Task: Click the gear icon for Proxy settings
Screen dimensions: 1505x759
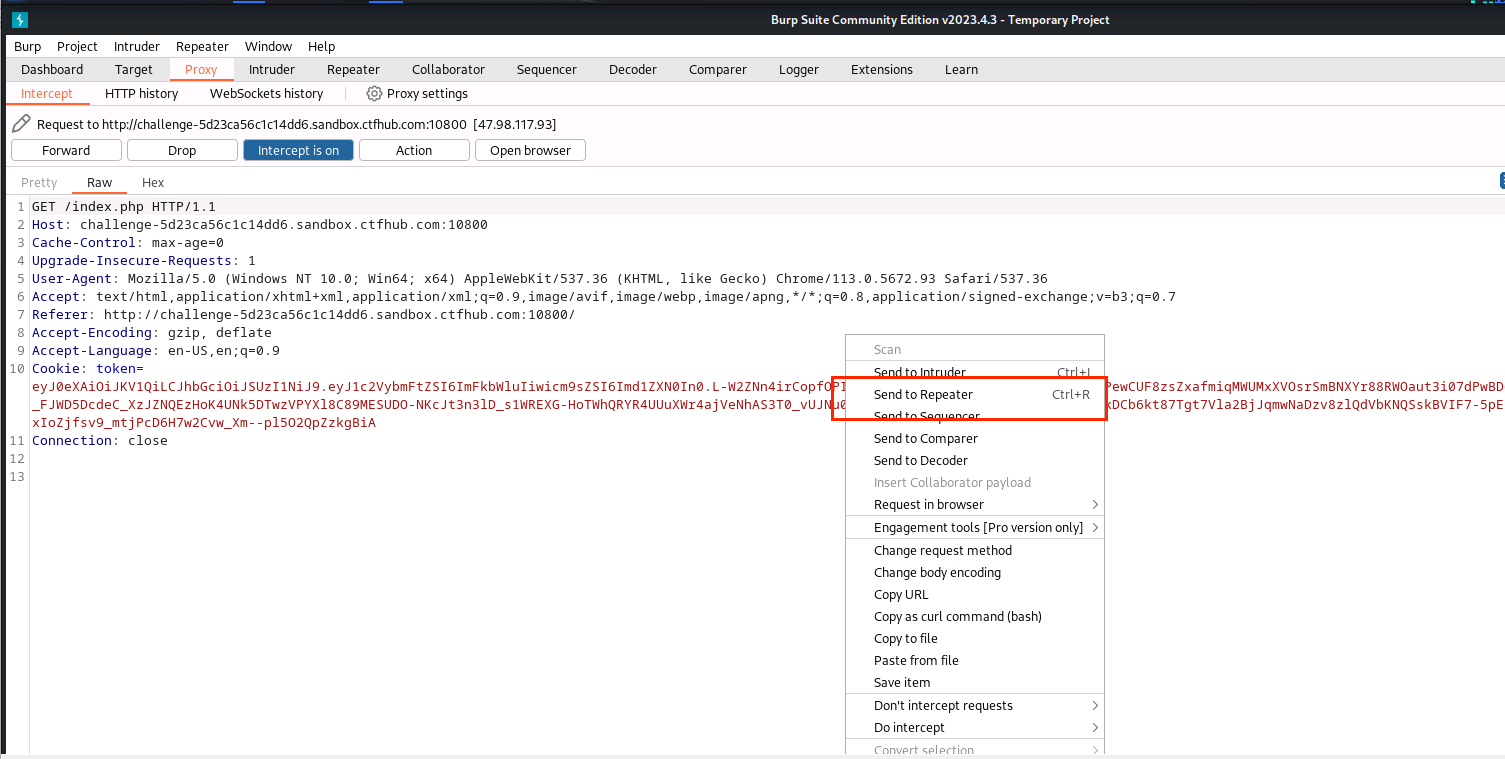Action: (x=374, y=93)
